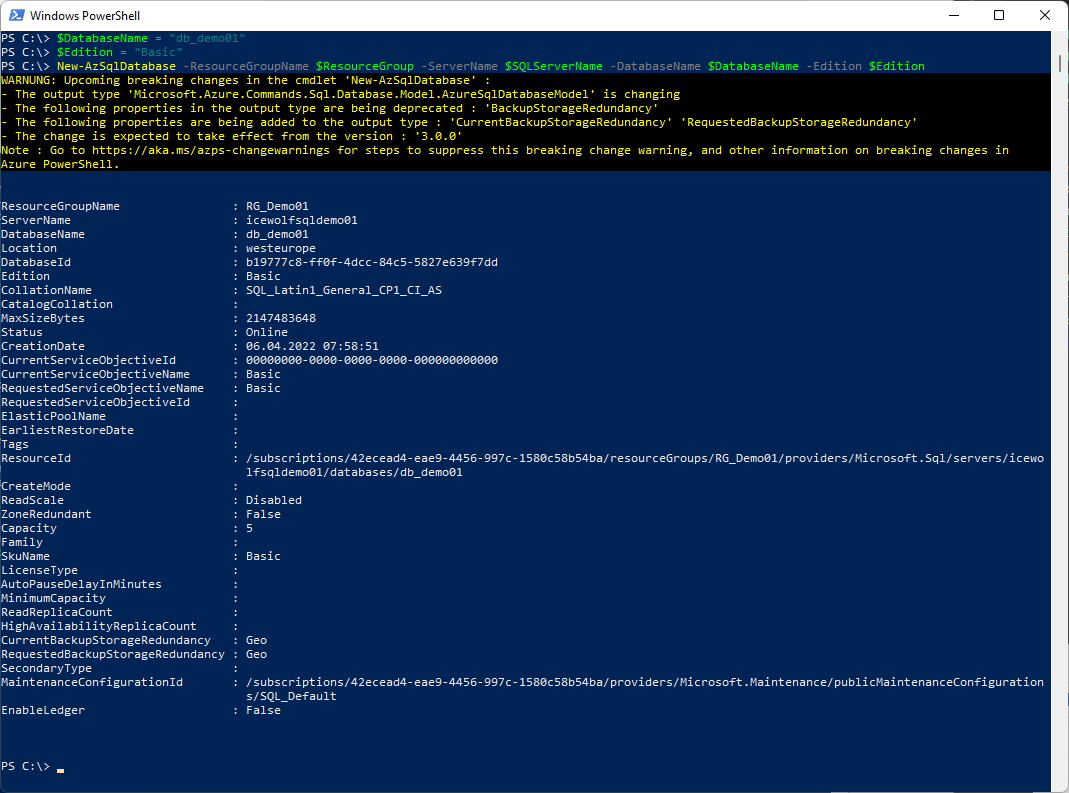Click the RequestedServiceObjectiveName value Basic
1069x793 pixels.
(x=263, y=388)
